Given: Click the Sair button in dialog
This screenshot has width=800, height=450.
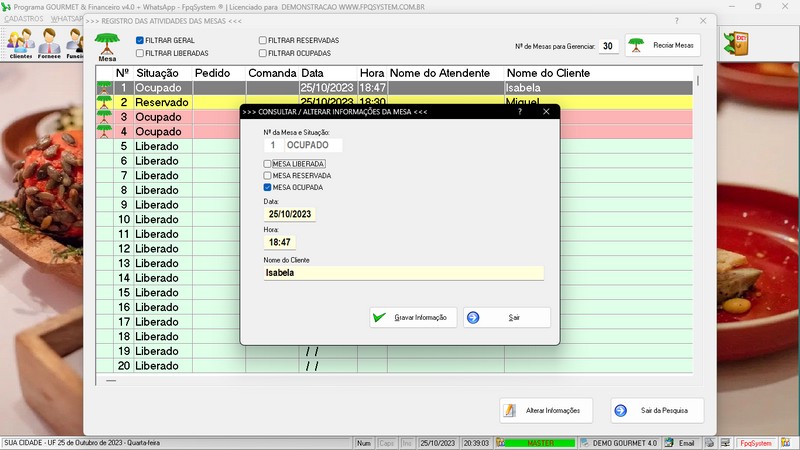Looking at the screenshot, I should 507,317.
